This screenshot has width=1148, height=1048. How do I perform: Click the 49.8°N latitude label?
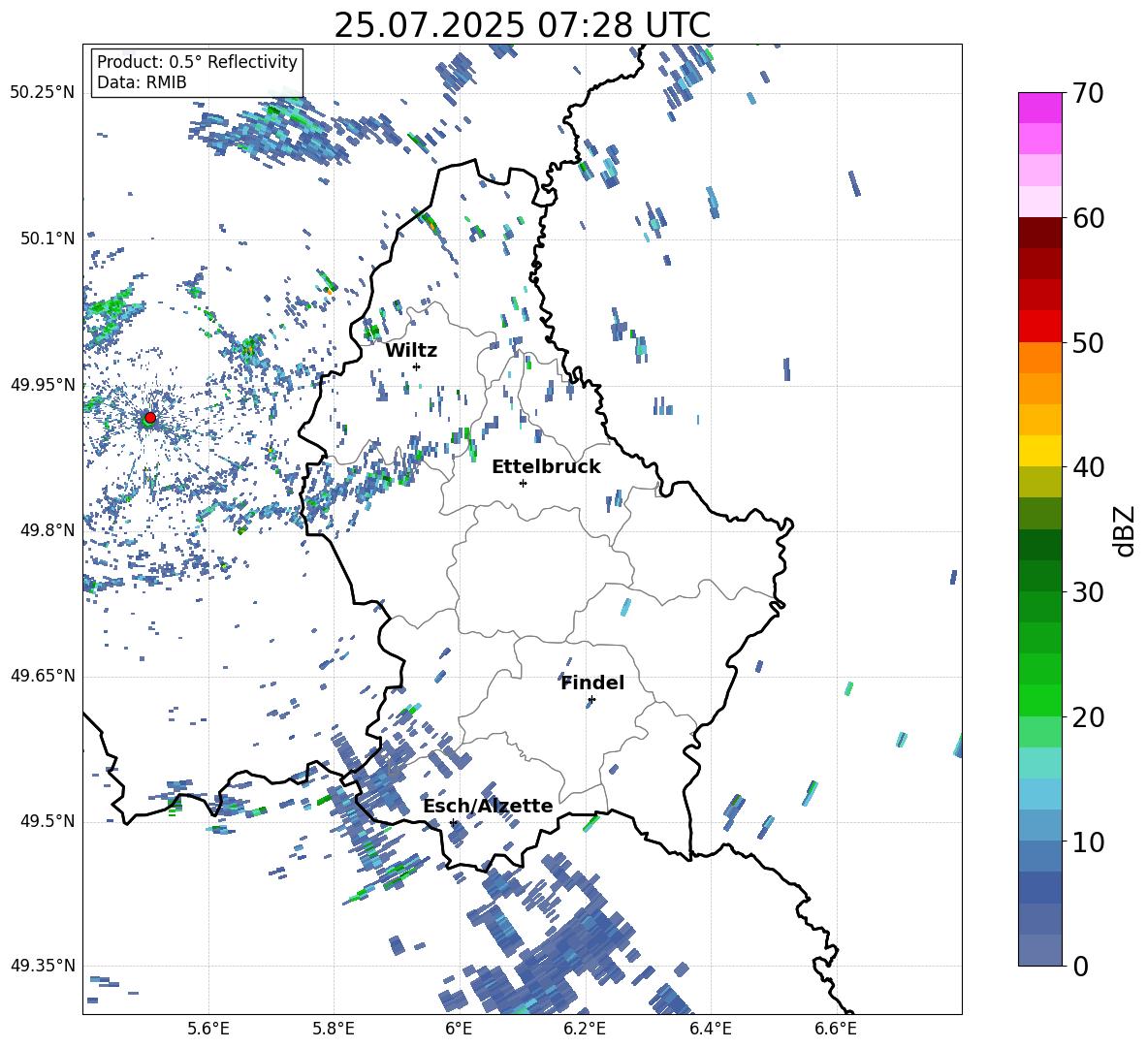48,530
